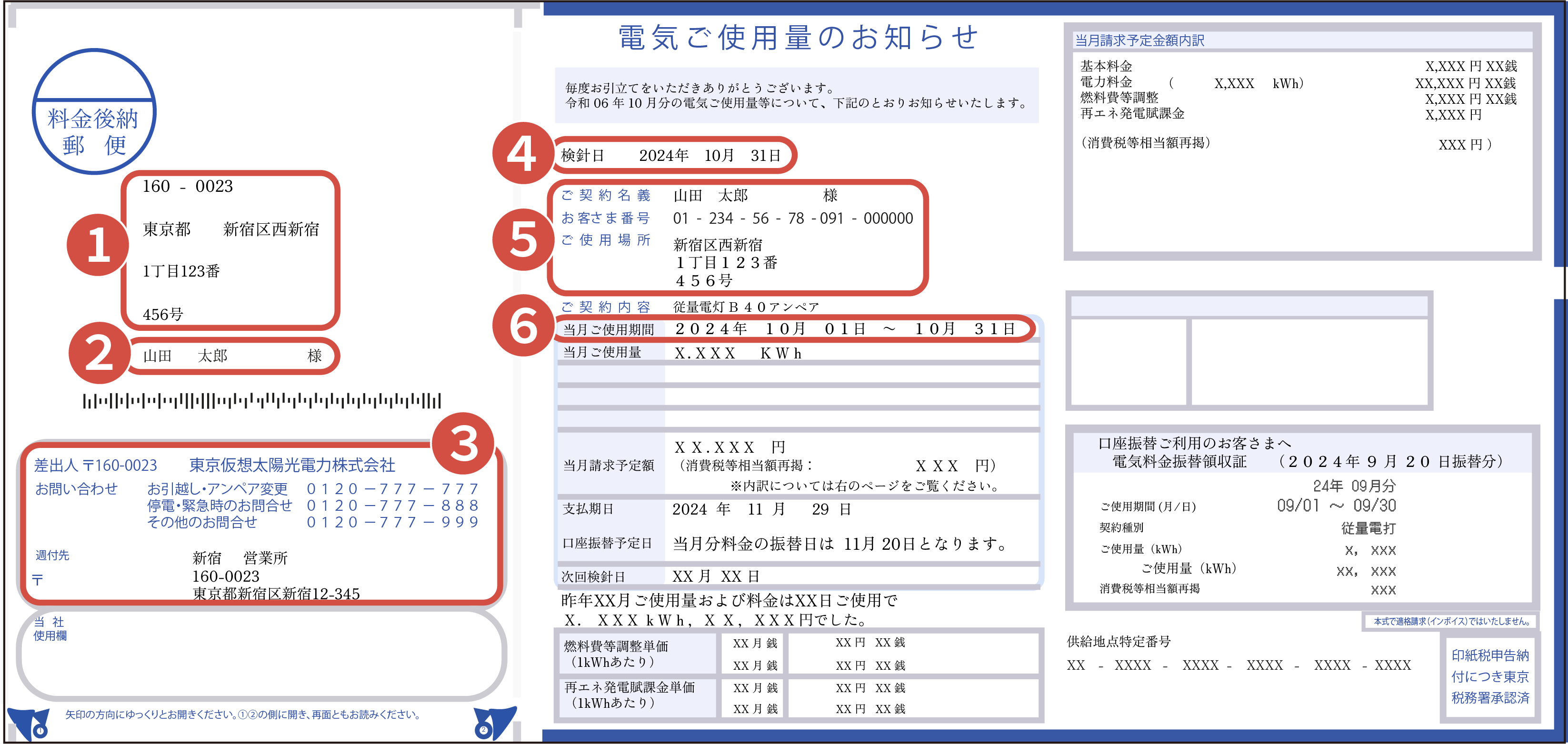Select the postal code 160 - 0023 in mailing address
The width and height of the screenshot is (1568, 744).
pos(188,186)
